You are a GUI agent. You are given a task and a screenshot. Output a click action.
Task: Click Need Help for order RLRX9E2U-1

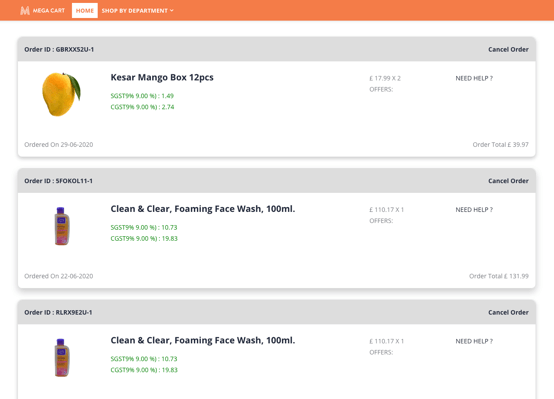474,341
